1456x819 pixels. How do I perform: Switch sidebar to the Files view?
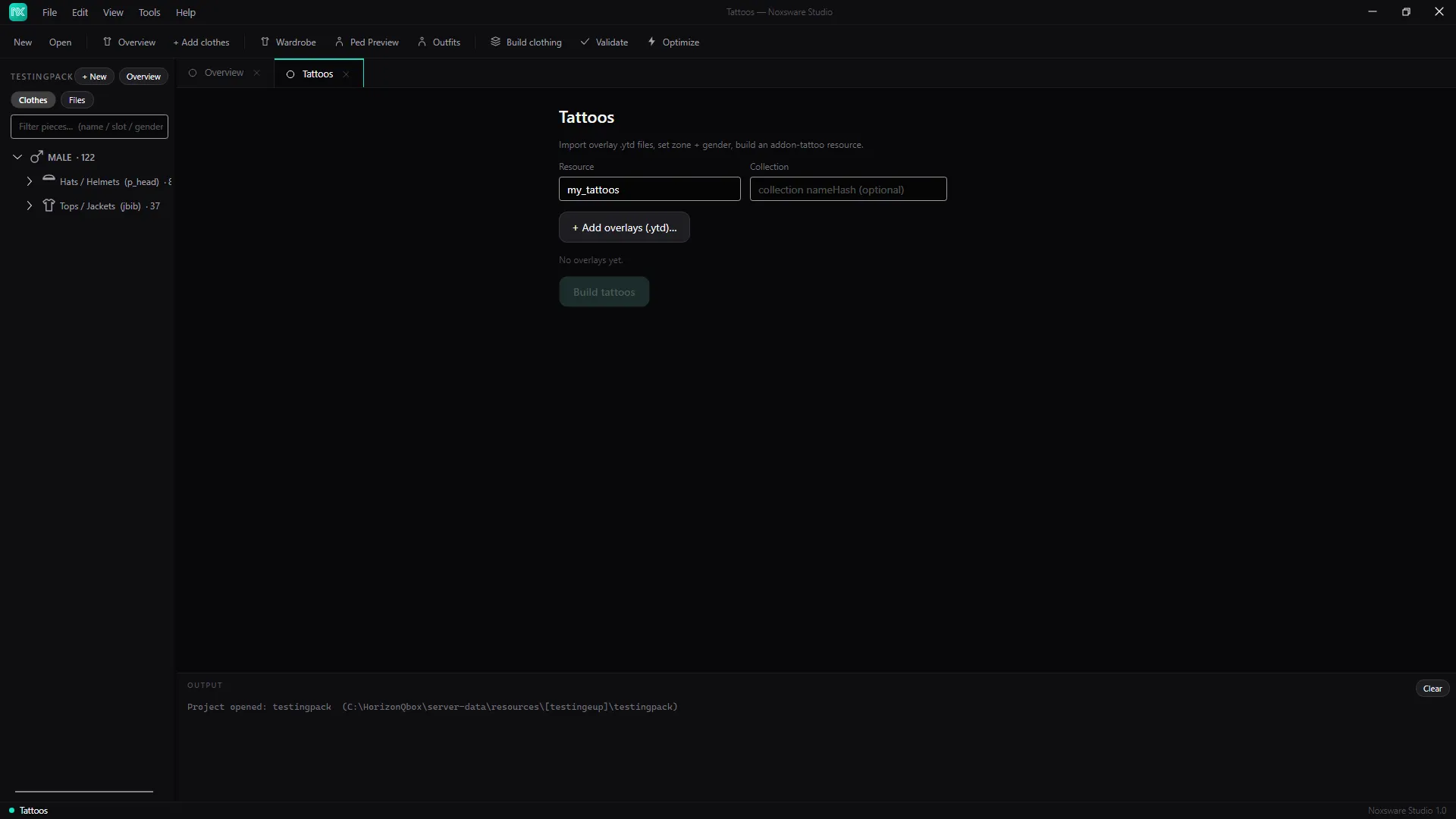click(77, 100)
